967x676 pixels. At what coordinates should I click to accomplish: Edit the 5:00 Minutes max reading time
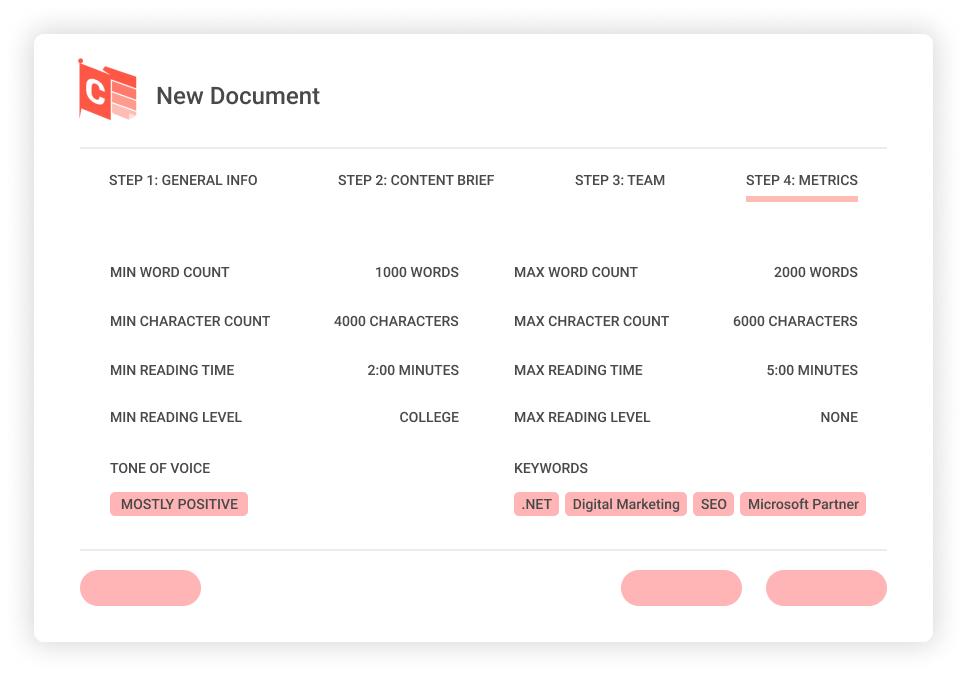pyautogui.click(x=811, y=370)
